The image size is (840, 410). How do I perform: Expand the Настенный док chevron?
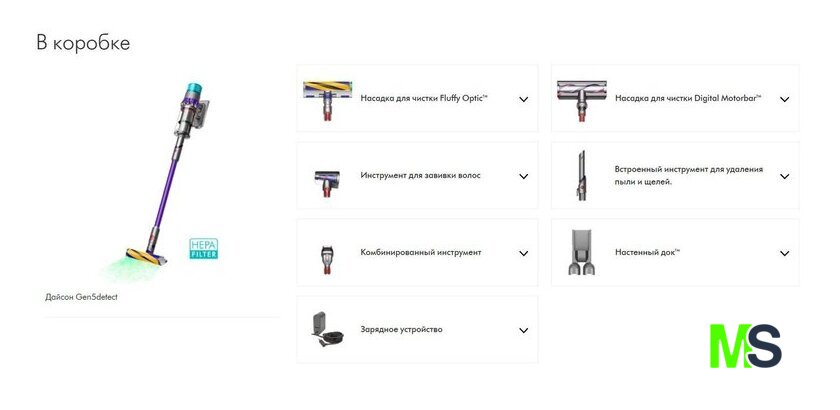click(784, 253)
